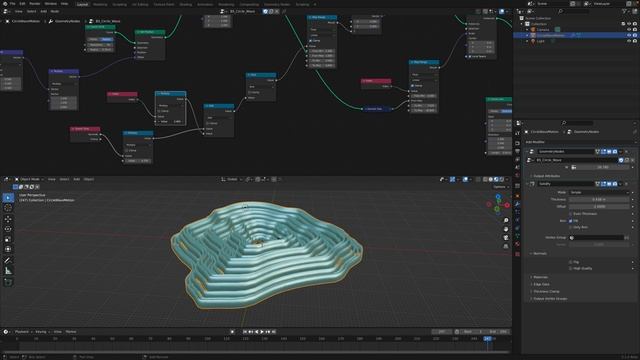
Task: Click the Camera object icon in outliner
Action: pos(533,30)
